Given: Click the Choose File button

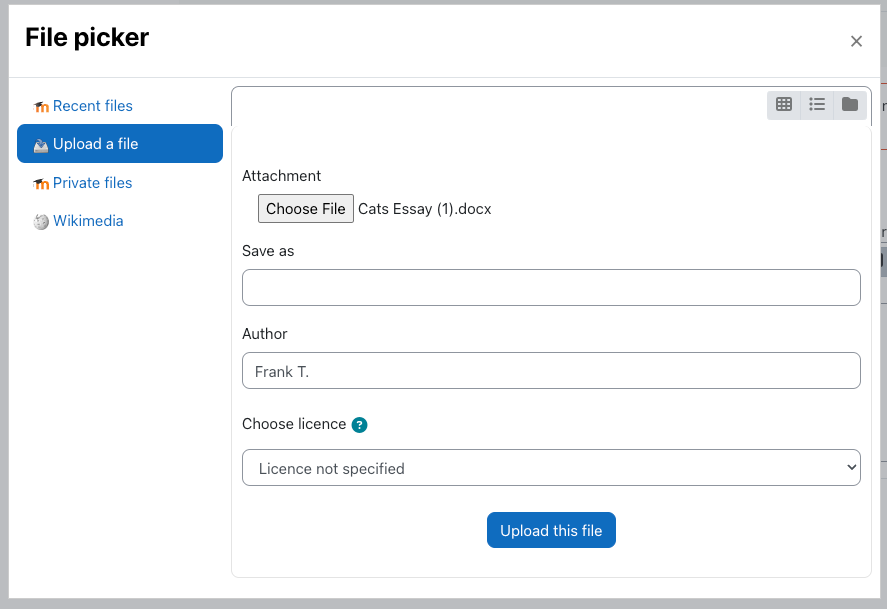Looking at the screenshot, I should pyautogui.click(x=305, y=209).
